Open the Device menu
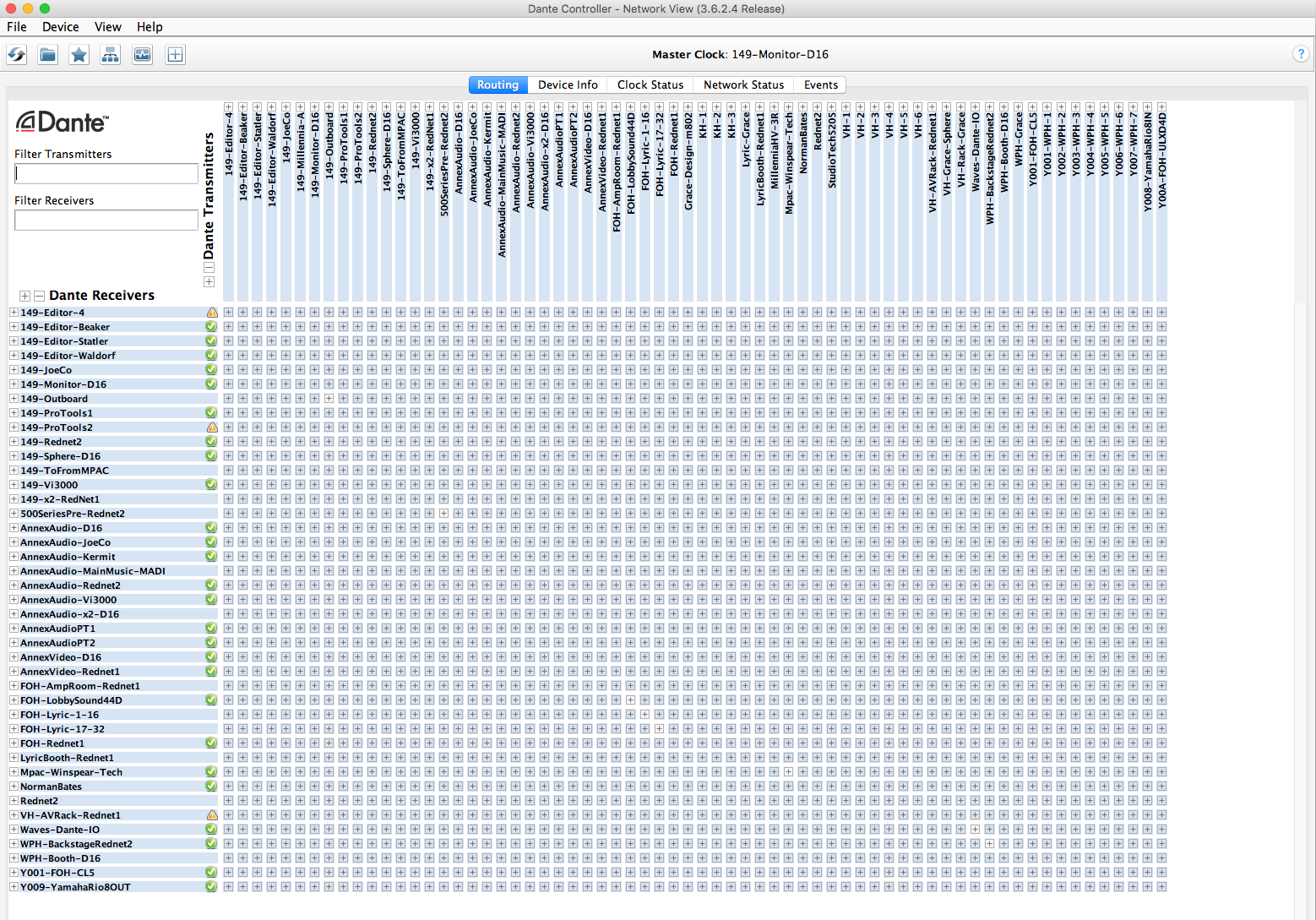Viewport: 1316px width, 920px height. coord(61,27)
